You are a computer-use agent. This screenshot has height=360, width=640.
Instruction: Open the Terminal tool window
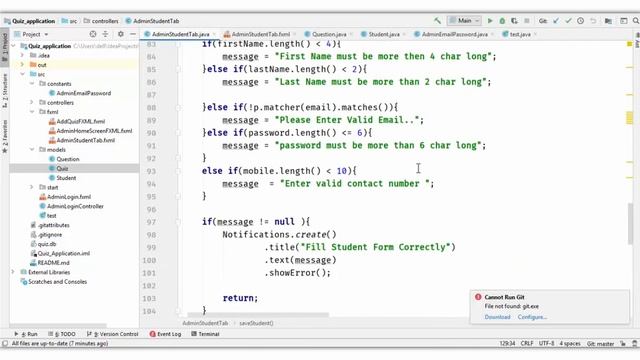205,334
